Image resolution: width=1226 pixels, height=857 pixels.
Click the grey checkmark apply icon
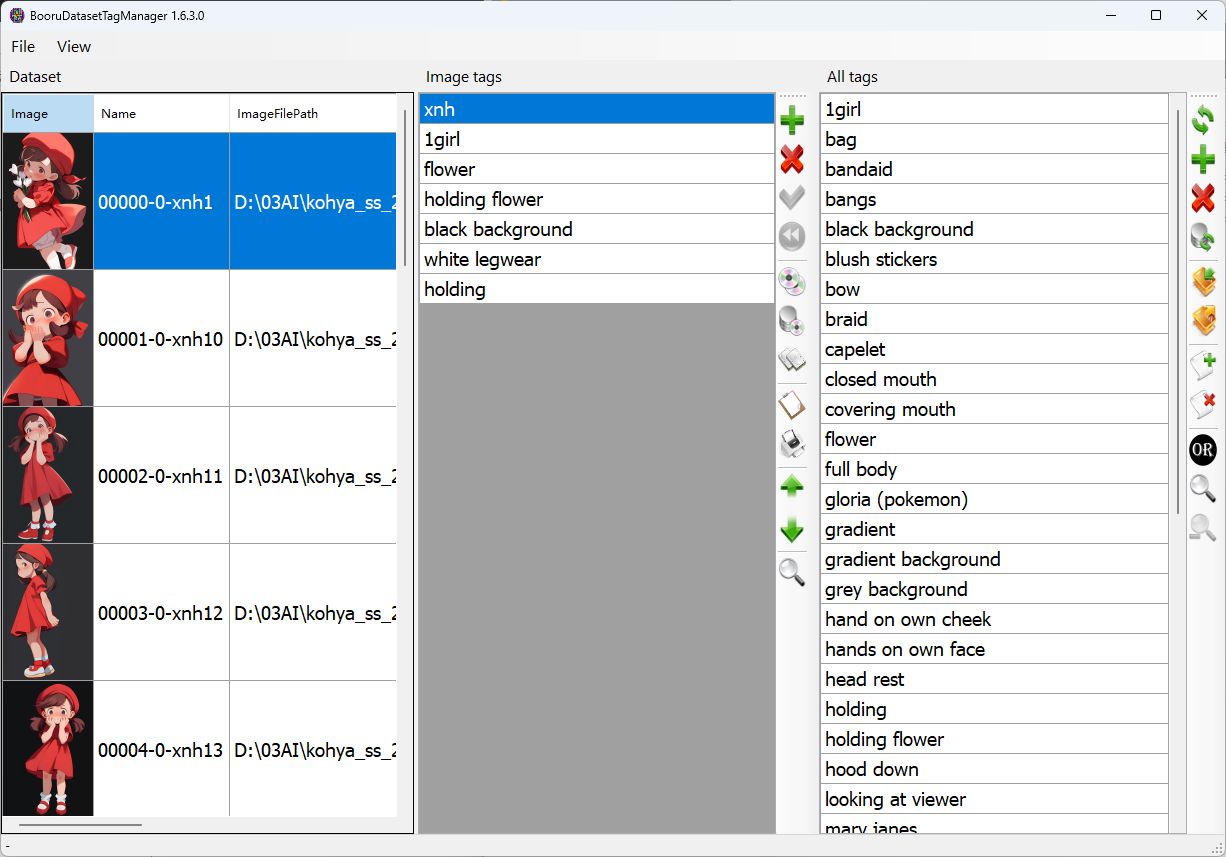(792, 198)
